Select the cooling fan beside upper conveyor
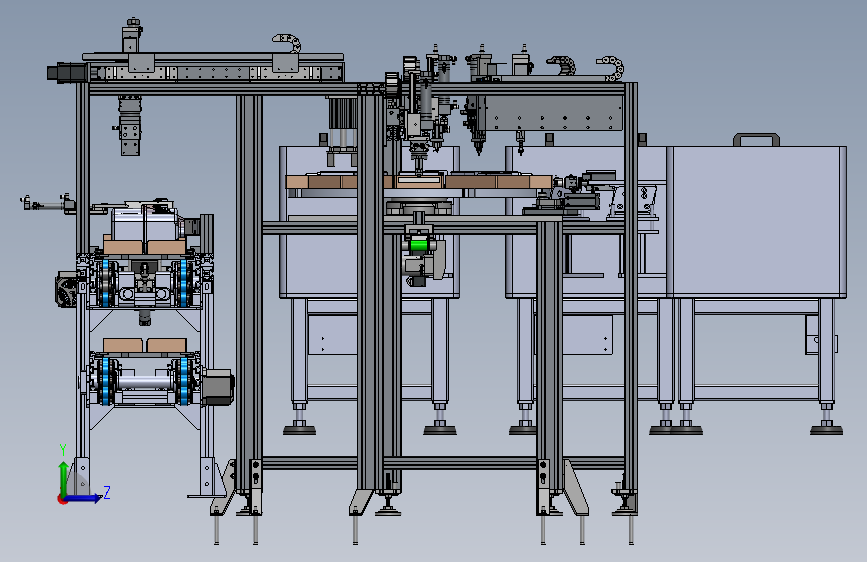This screenshot has width=867, height=562. point(66,288)
